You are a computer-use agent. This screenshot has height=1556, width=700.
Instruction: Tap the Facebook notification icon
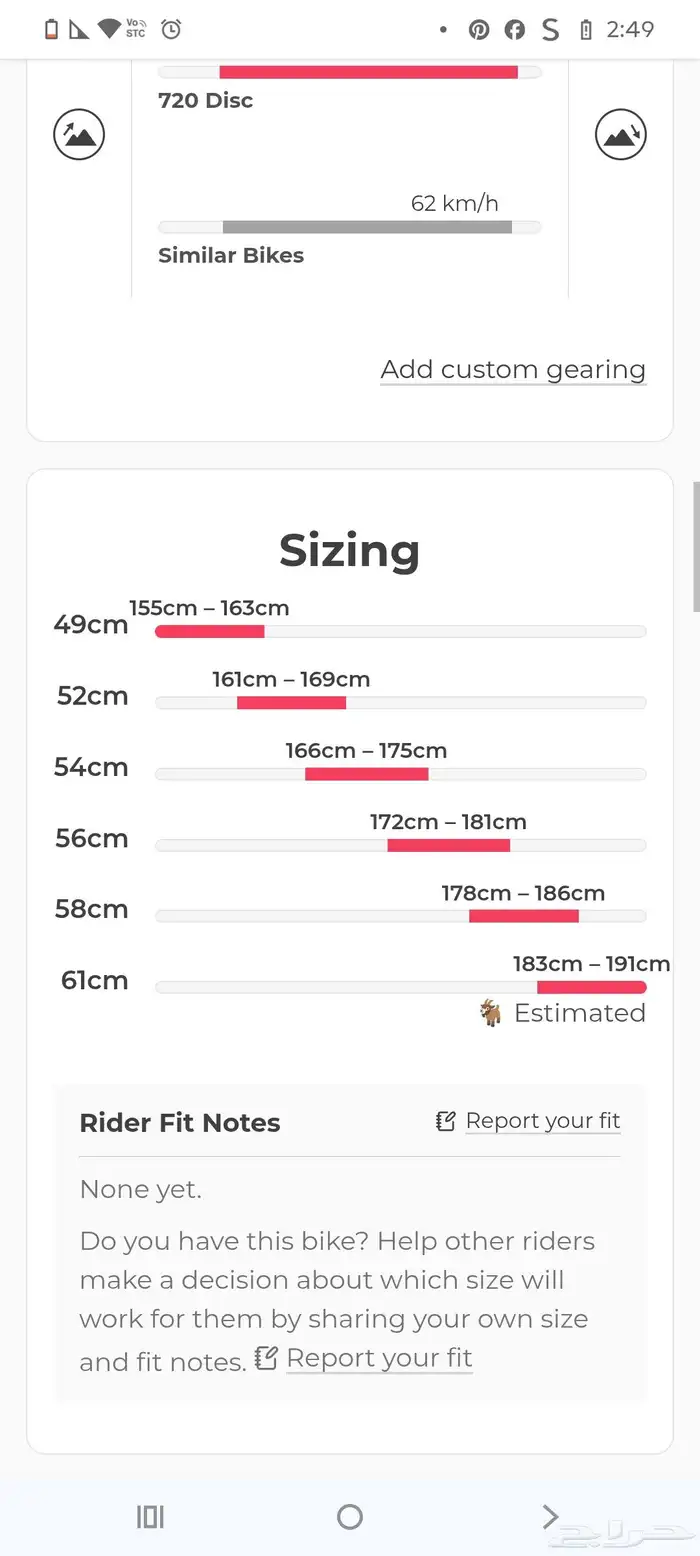(514, 30)
